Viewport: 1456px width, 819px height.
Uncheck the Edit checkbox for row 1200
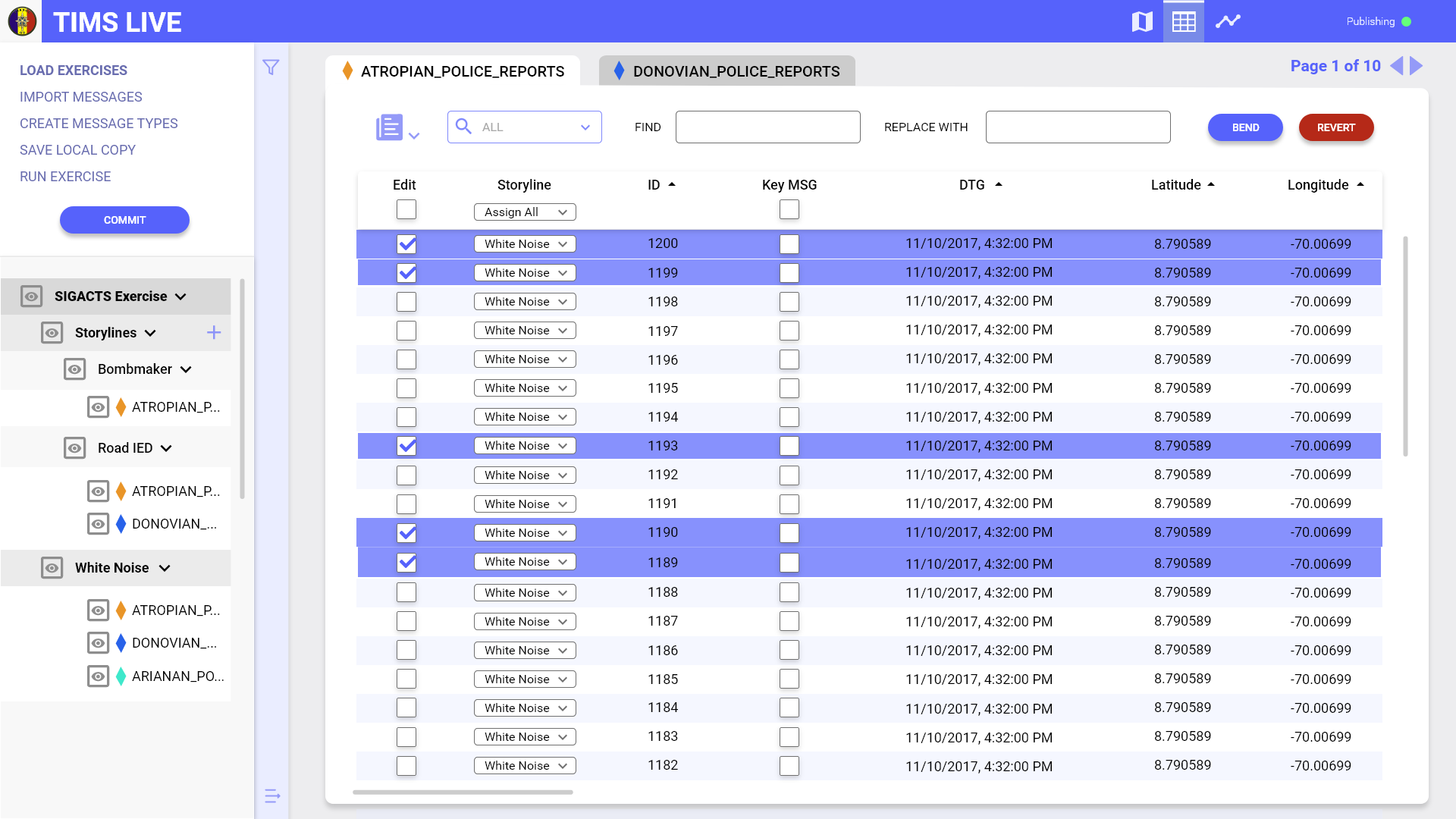406,244
